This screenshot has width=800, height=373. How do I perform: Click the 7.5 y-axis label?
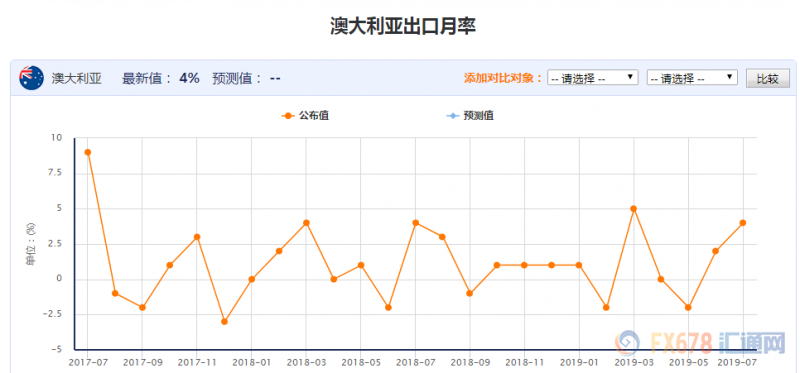pos(54,173)
